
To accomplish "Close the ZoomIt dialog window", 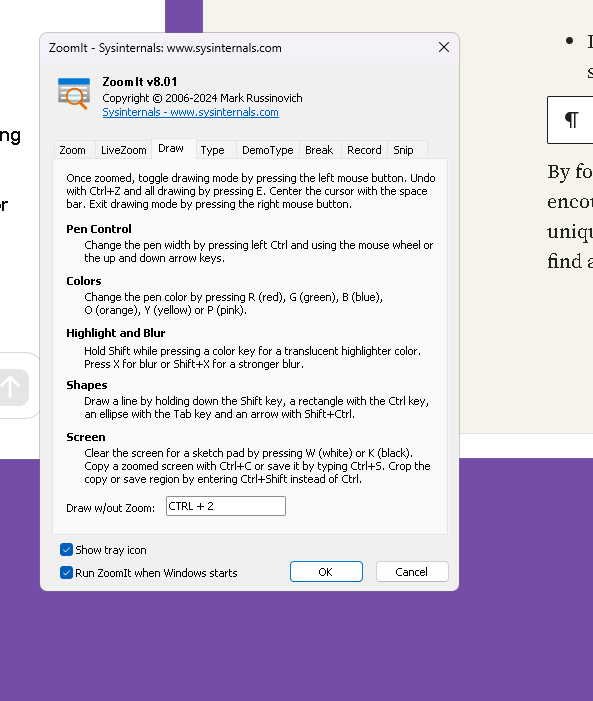I will (444, 47).
